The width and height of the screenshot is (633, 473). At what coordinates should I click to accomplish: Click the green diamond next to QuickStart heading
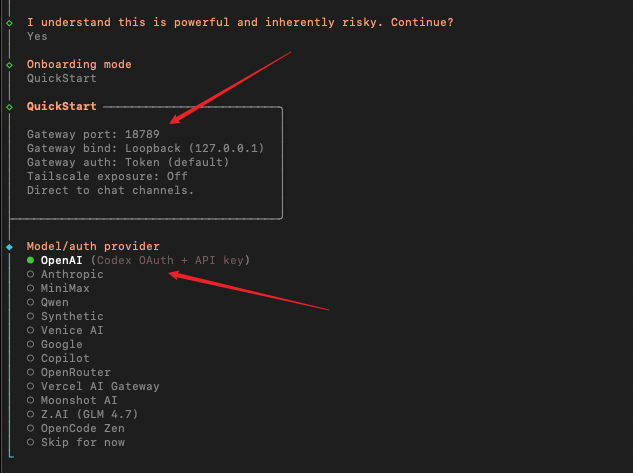tap(10, 107)
